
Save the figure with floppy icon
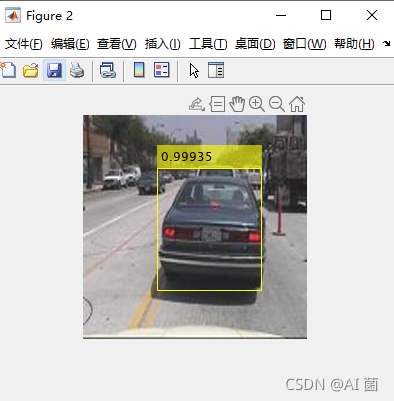coord(54,70)
